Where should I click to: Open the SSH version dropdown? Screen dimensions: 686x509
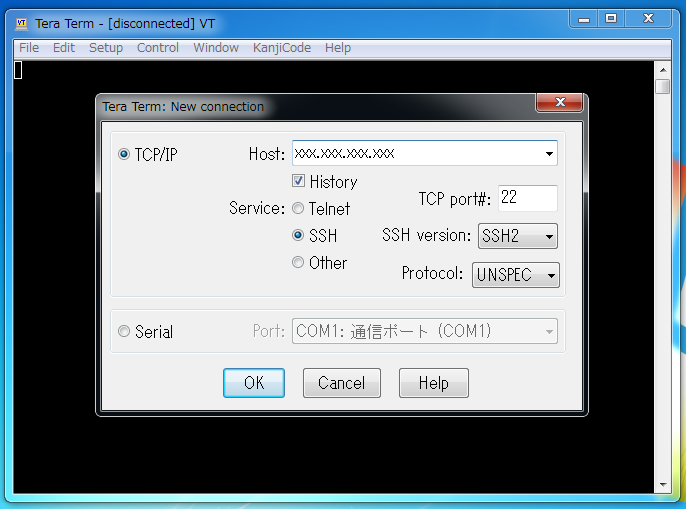(x=518, y=236)
